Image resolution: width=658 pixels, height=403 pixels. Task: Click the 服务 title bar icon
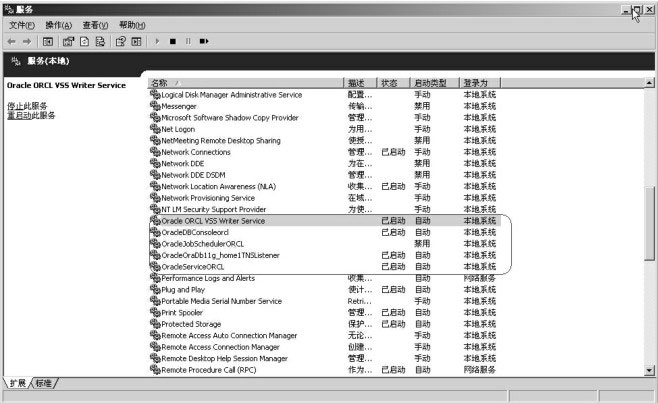coord(9,9)
